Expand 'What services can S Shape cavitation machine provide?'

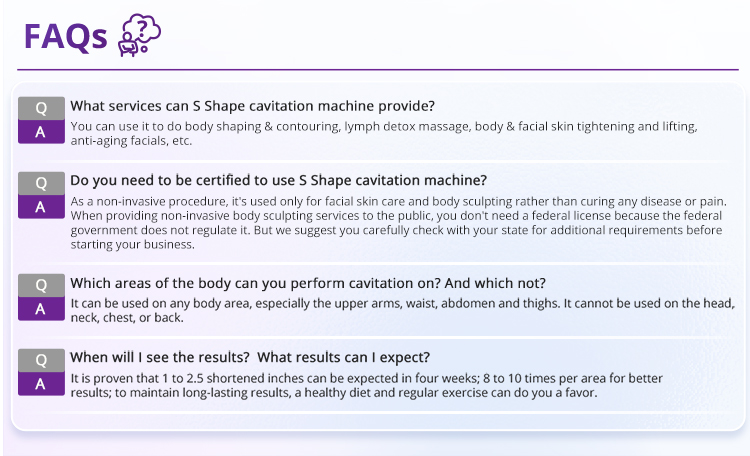click(x=253, y=106)
